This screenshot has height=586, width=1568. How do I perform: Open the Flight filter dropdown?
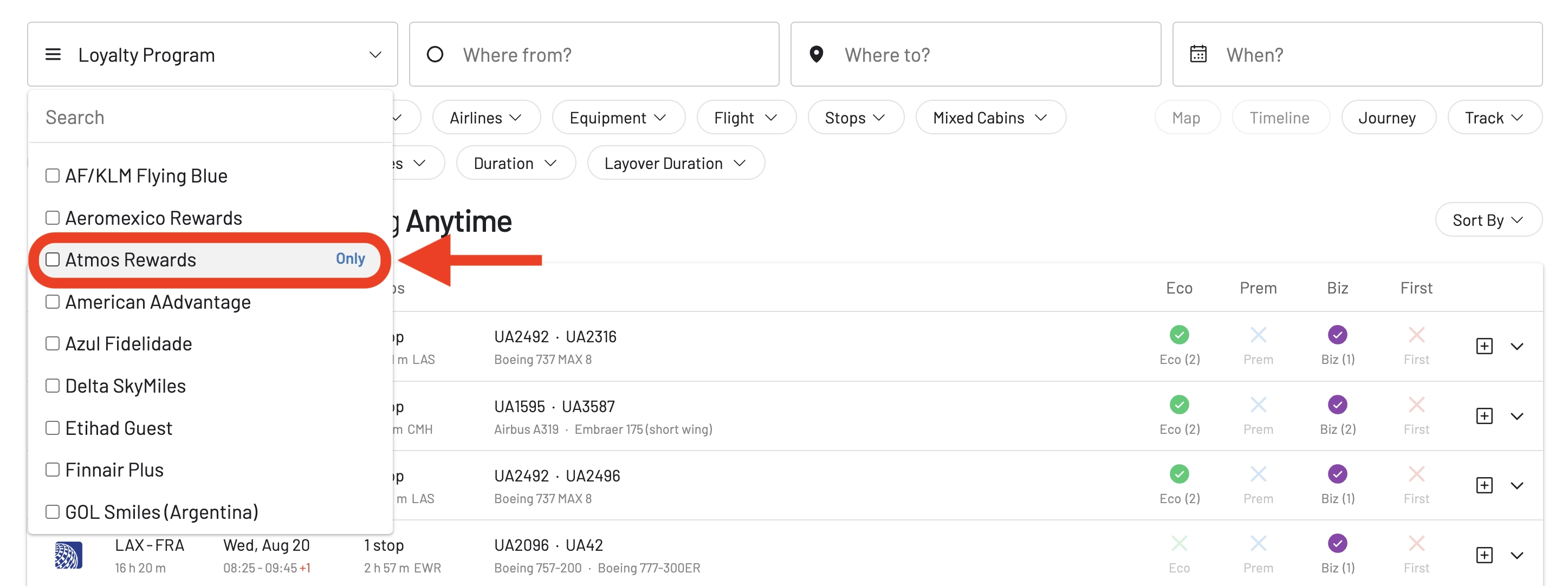746,118
